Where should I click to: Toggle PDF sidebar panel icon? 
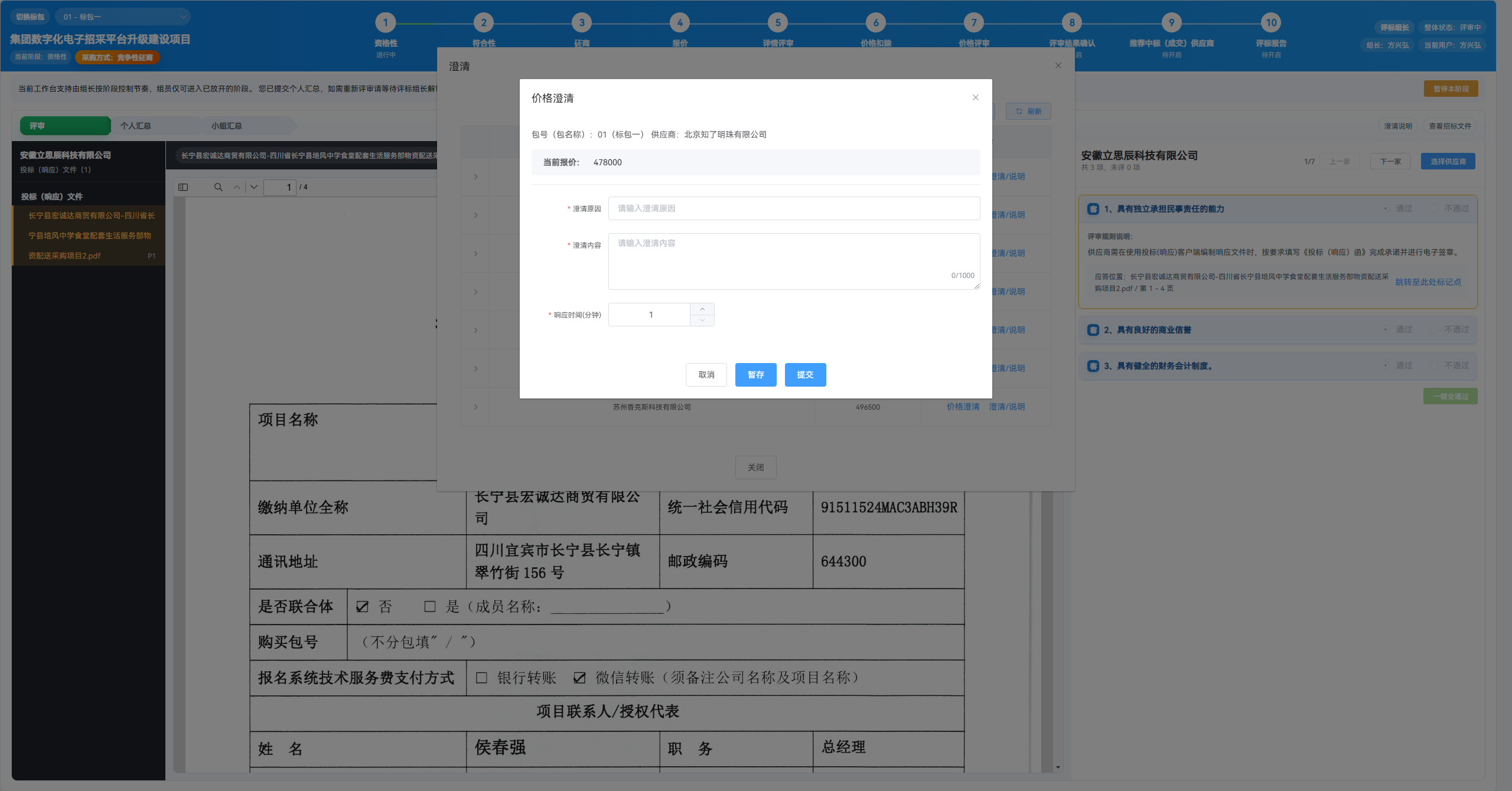coord(183,187)
